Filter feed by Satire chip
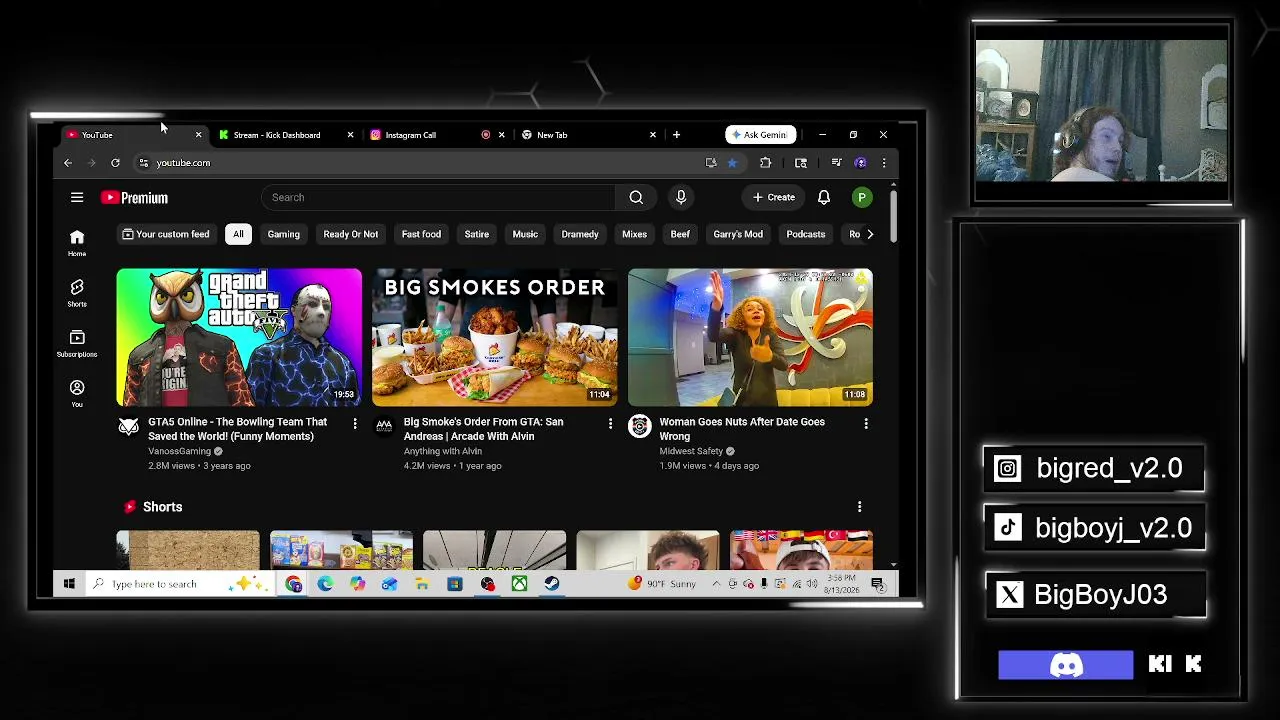Image resolution: width=1280 pixels, height=720 pixels. pos(477,234)
